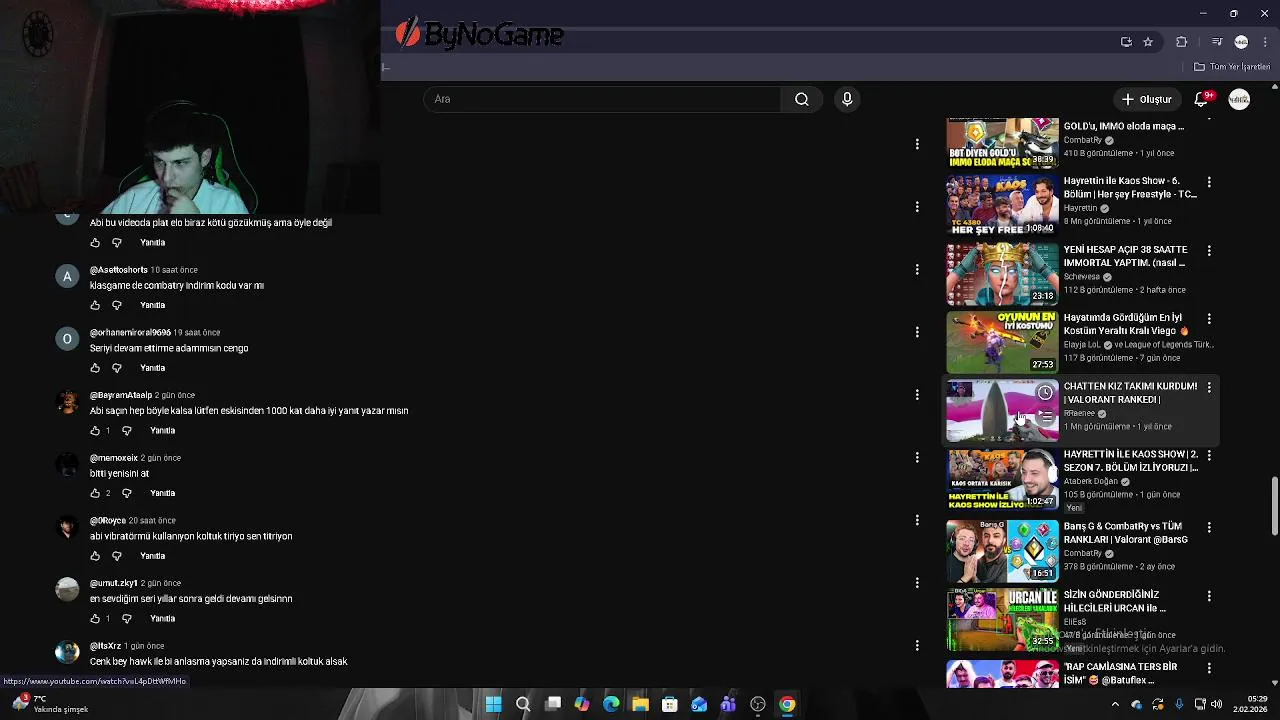Image resolution: width=1280 pixels, height=720 pixels.
Task: Open more options for YENİ HESAP AÇIP video
Action: click(x=1209, y=251)
